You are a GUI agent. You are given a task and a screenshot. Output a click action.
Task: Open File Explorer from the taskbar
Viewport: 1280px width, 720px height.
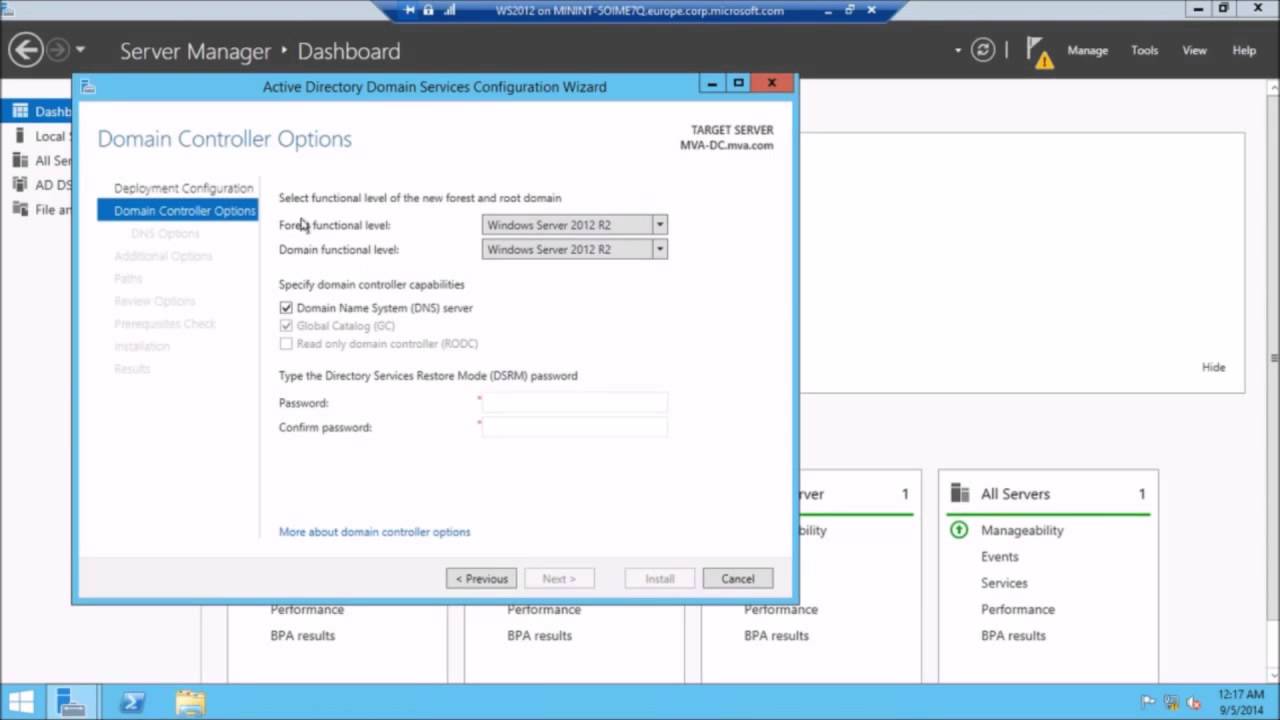[190, 702]
